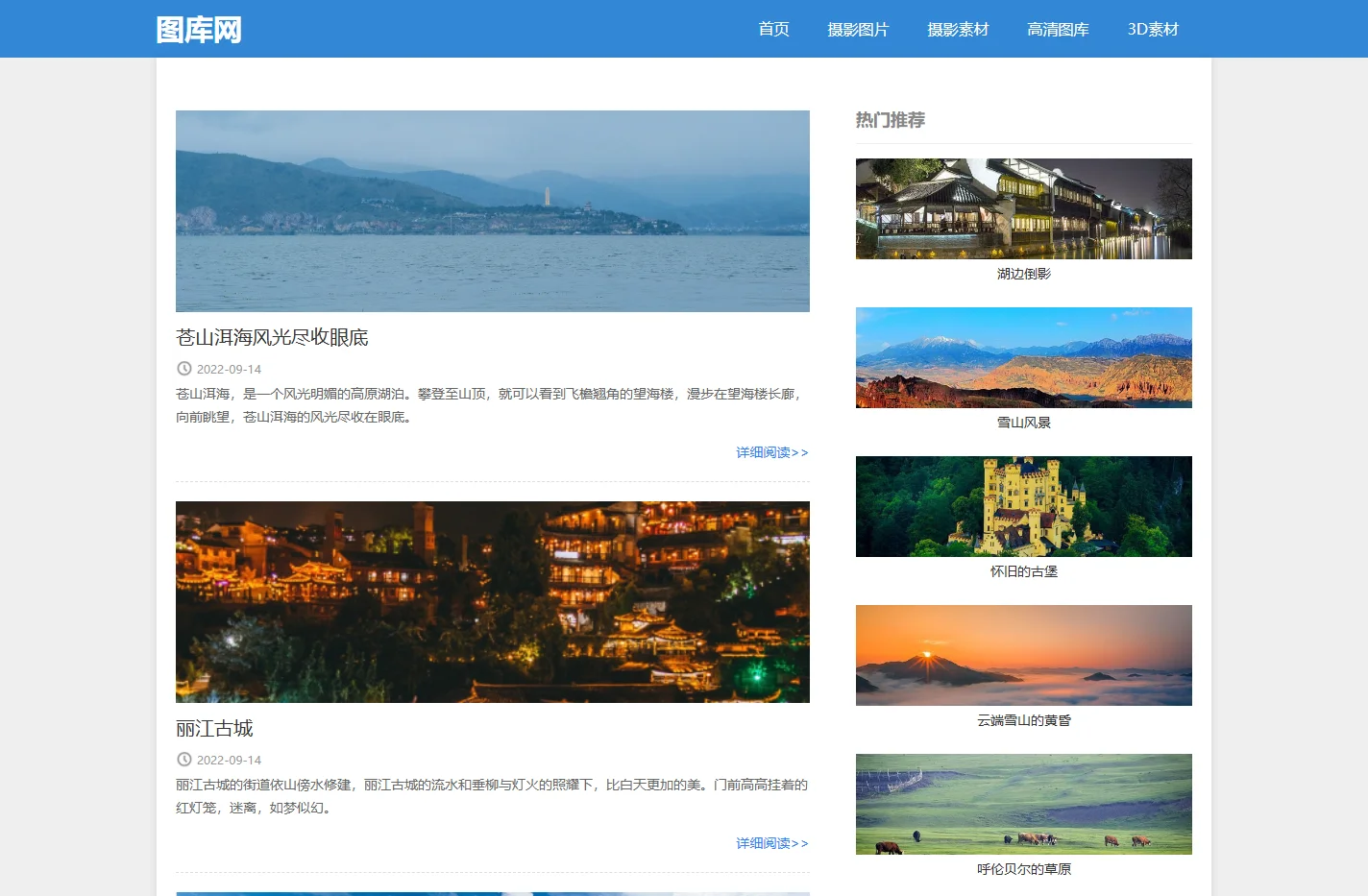The image size is (1368, 896).
Task: Click the 热门推荐 sidebar heading
Action: [x=891, y=120]
